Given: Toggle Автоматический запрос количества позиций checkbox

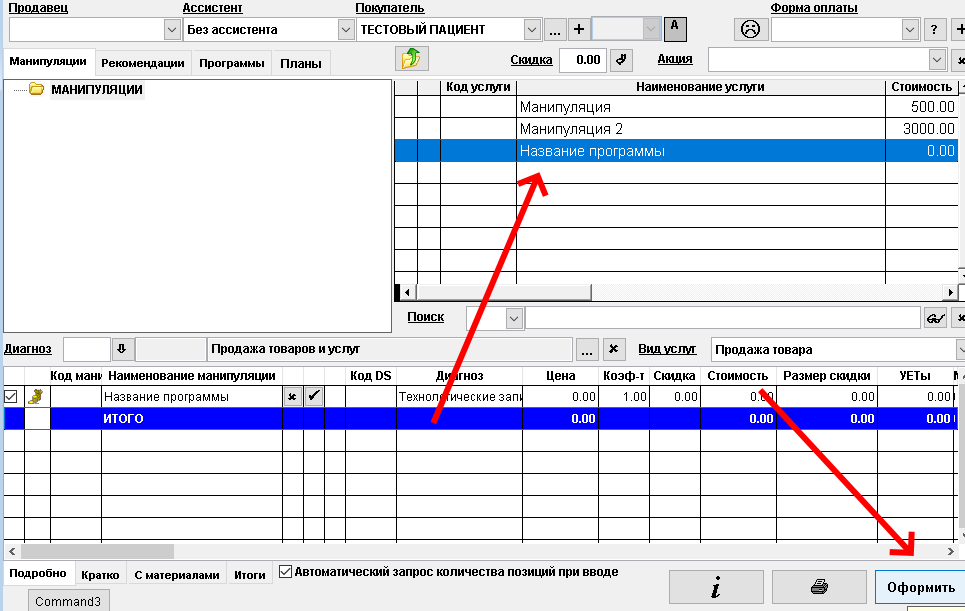Looking at the screenshot, I should point(286,572).
